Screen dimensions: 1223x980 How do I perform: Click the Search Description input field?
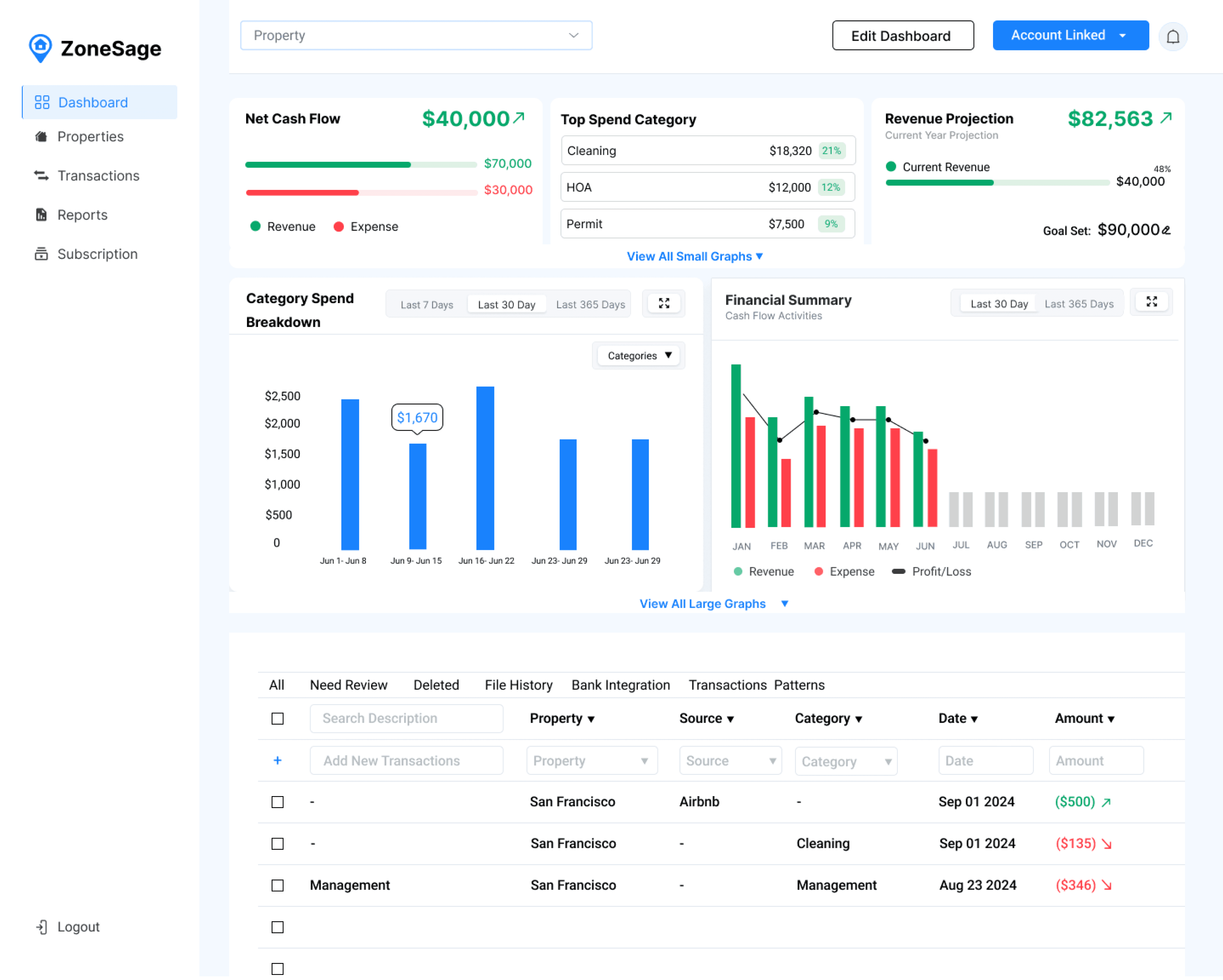[x=406, y=718]
